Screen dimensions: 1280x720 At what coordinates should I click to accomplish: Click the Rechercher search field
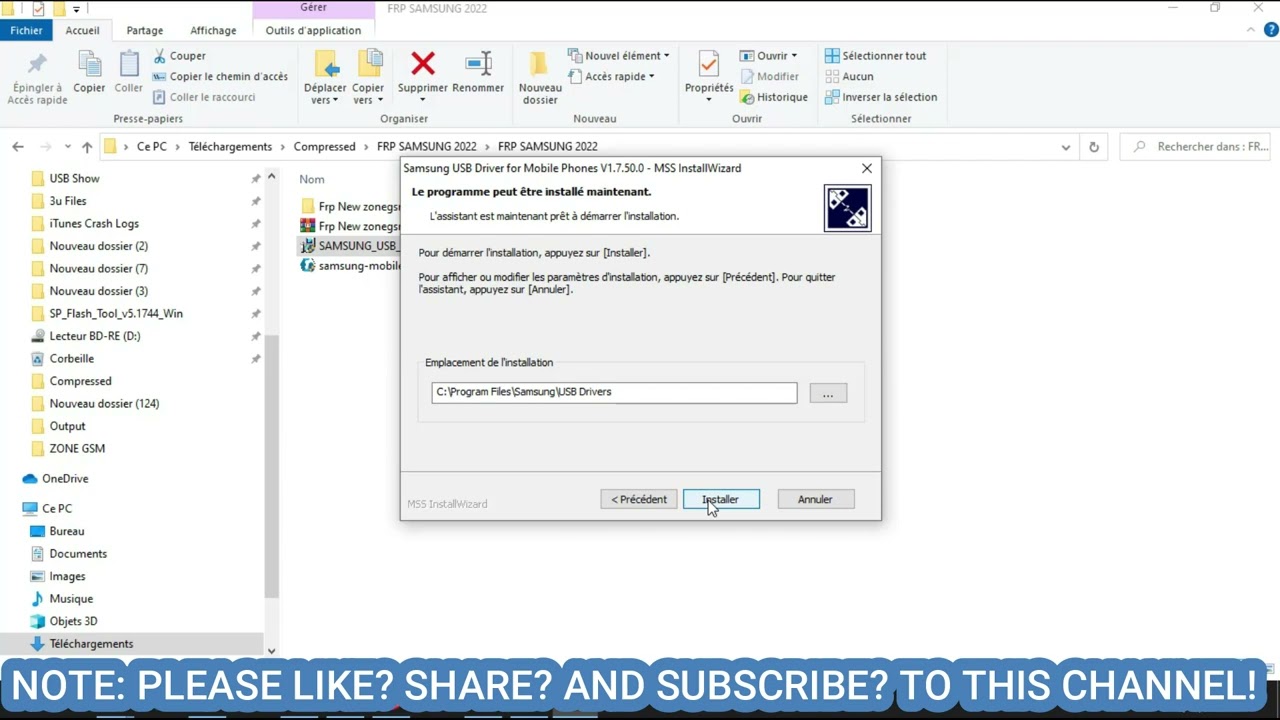1197,146
